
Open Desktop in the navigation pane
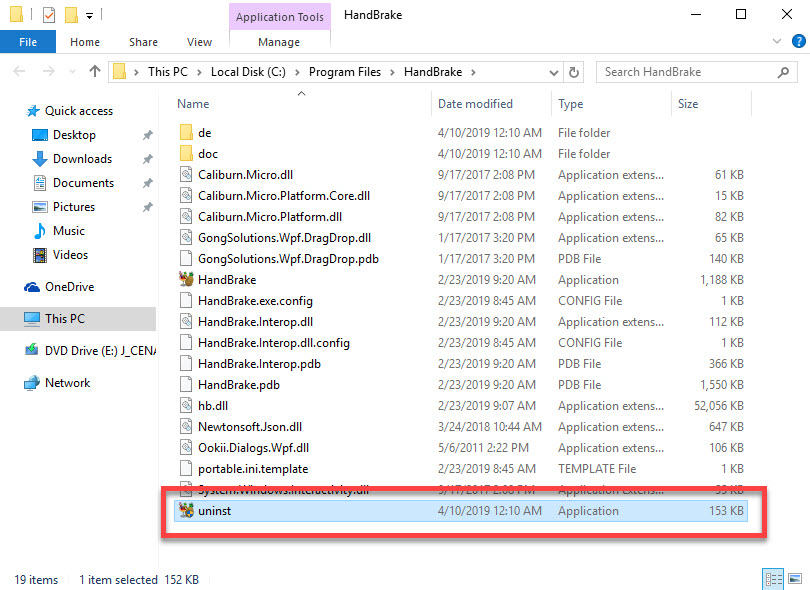point(74,135)
